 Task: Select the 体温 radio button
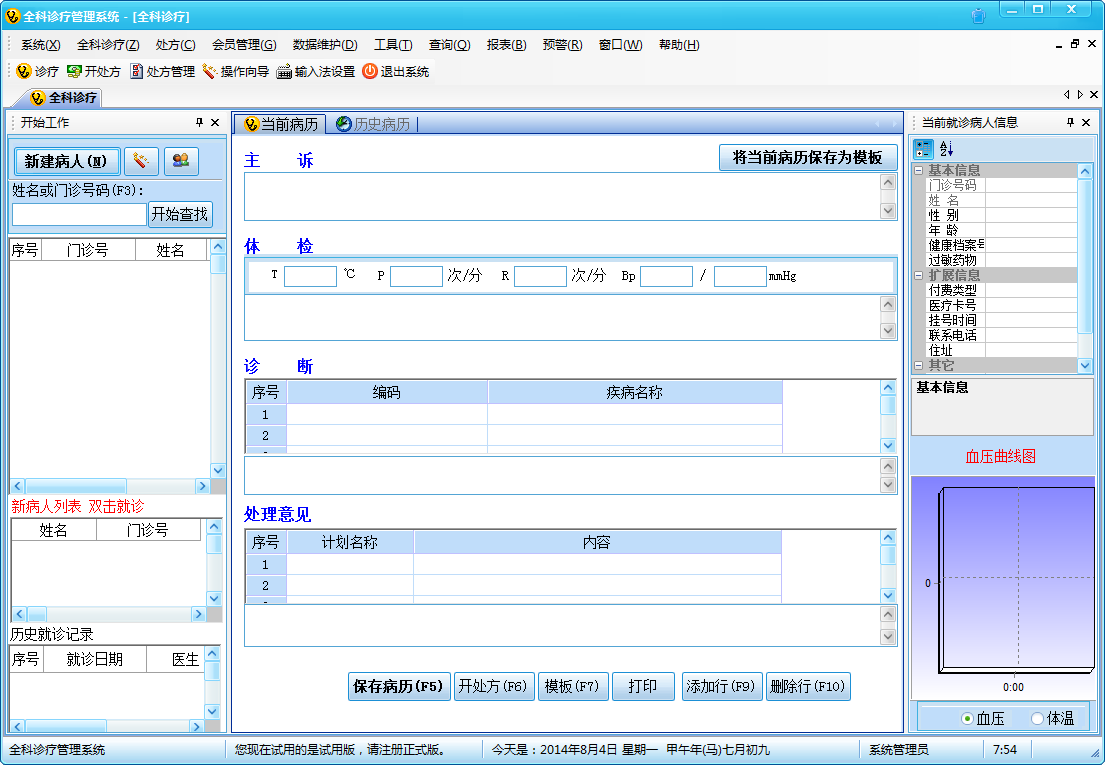[1037, 719]
